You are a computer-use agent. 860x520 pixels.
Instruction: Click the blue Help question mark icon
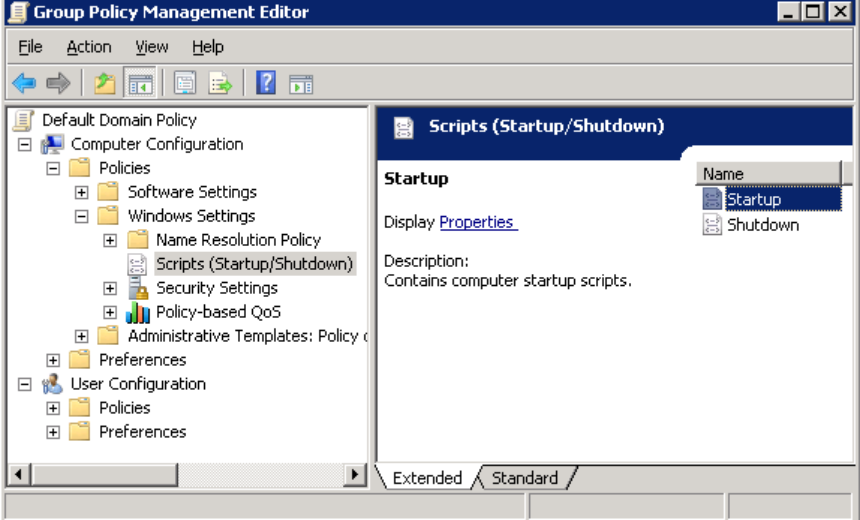click(266, 83)
